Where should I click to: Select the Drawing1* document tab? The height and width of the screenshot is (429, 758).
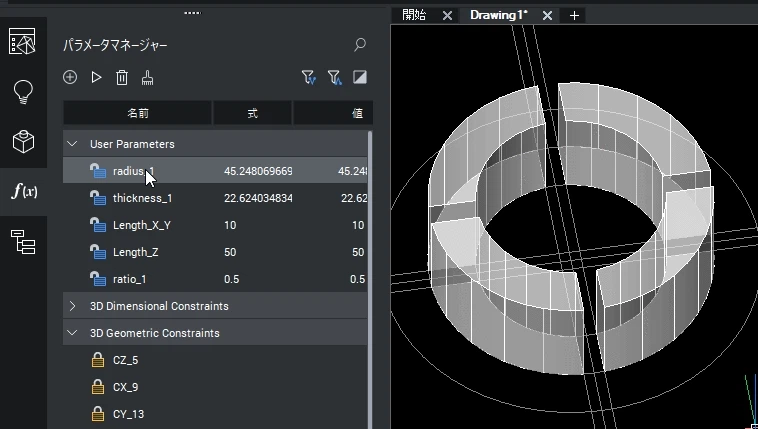click(x=498, y=15)
